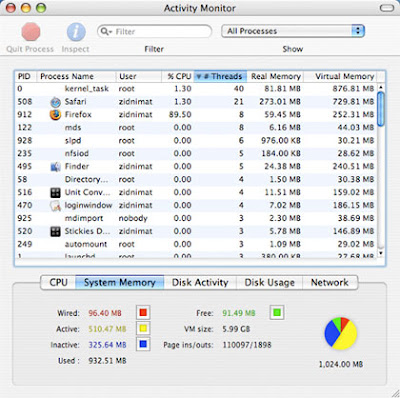400x398 pixels.
Task: Open the Disk Activity tab
Action: [x=200, y=282]
